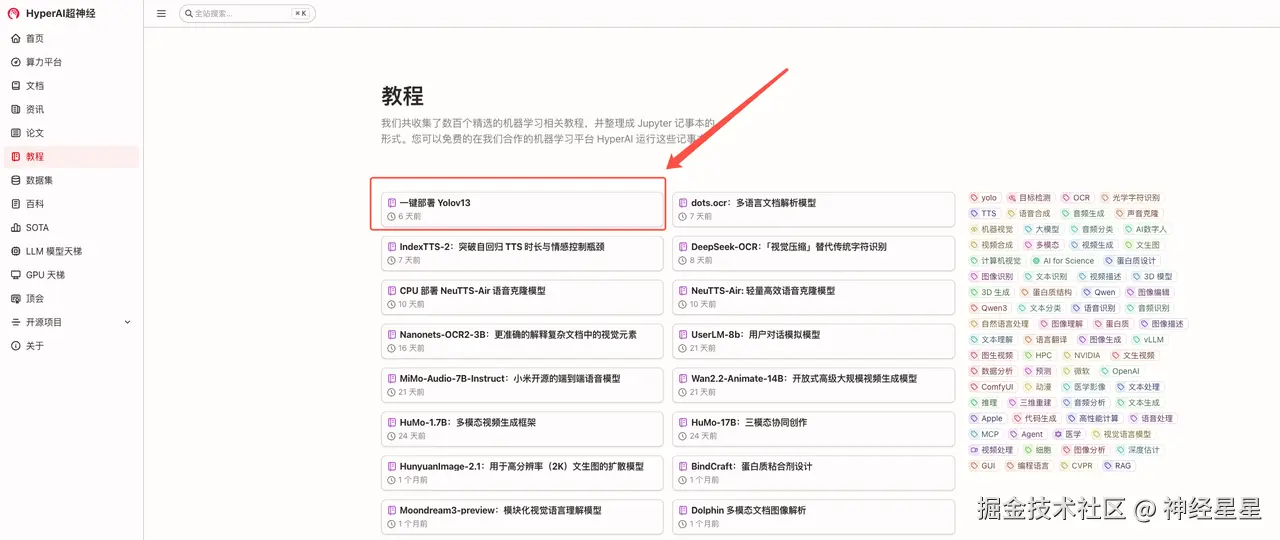The image size is (1280, 540).
Task: Filter by the CVPR tag
Action: pyautogui.click(x=1077, y=466)
